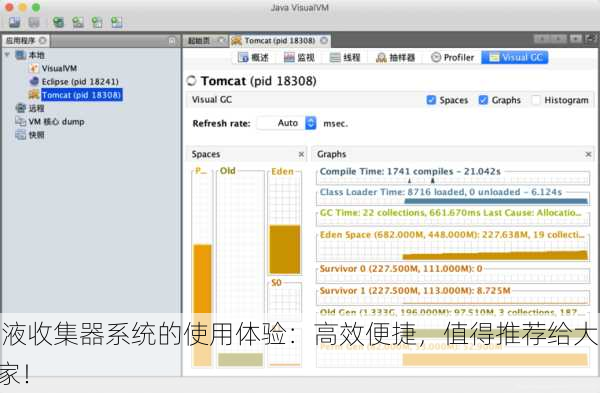Image resolution: width=600 pixels, height=393 pixels.
Task: Click the VisualVM application icon
Action: click(x=34, y=68)
